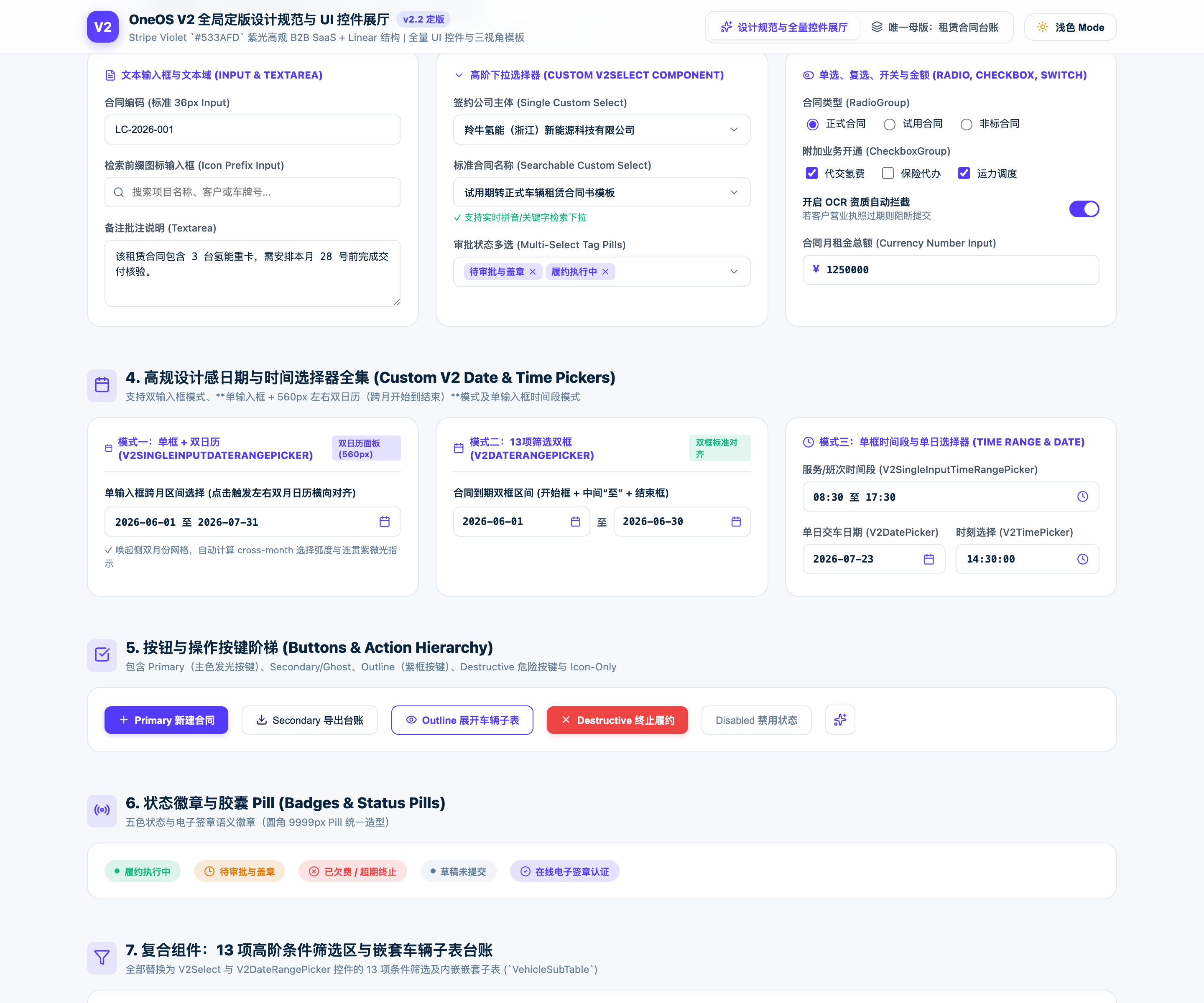
Task: Select the 试用合同 radio option
Action: click(889, 125)
